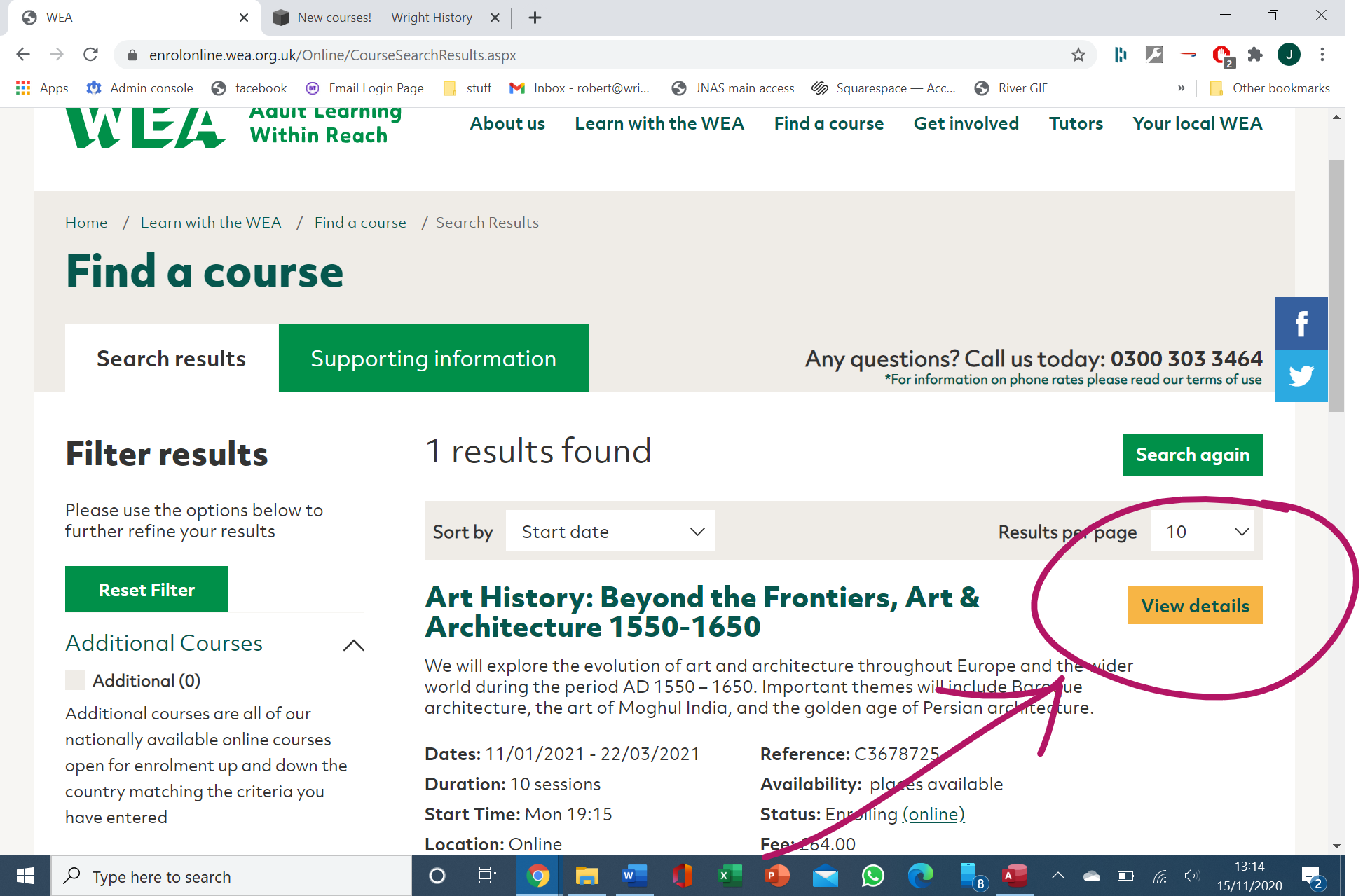Viewport: 1363px width, 896px height.
Task: Open the Art History course title link
Action: pyautogui.click(x=702, y=612)
